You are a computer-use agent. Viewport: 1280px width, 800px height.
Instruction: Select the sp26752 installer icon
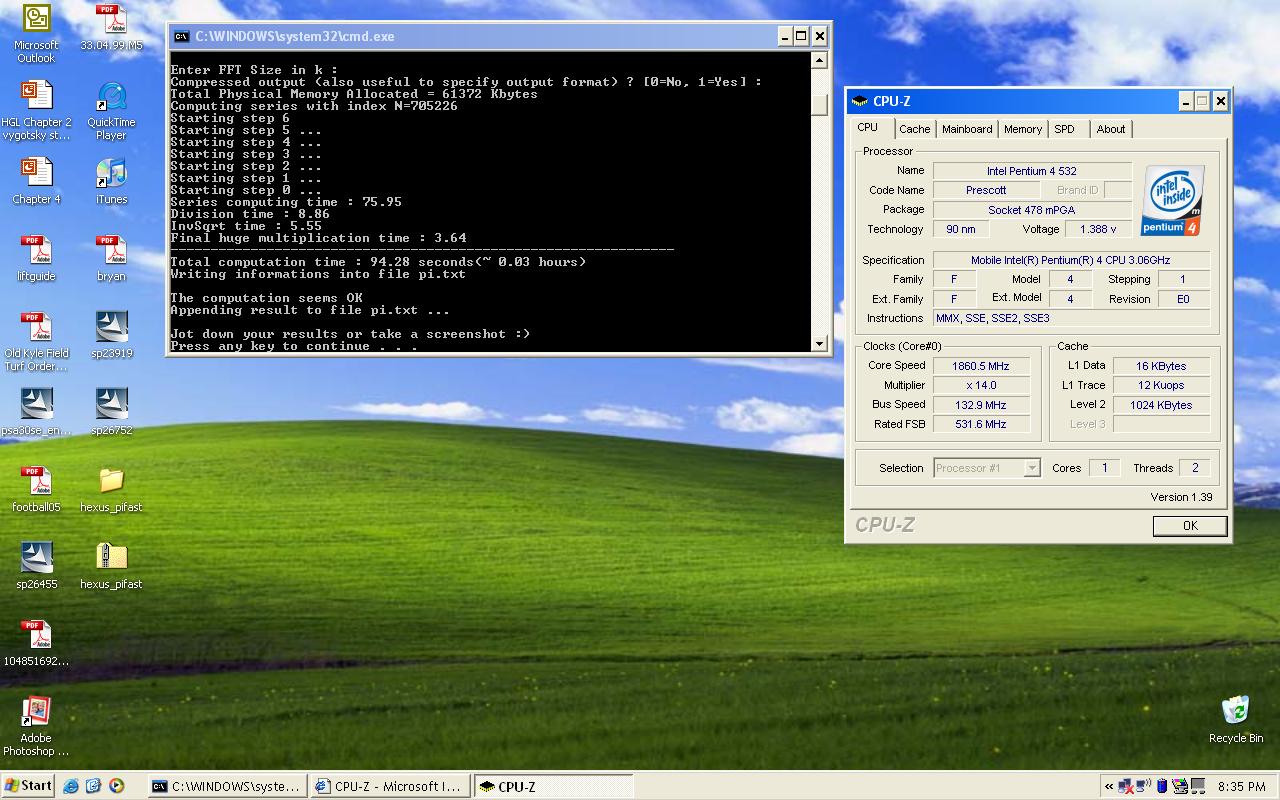111,412
